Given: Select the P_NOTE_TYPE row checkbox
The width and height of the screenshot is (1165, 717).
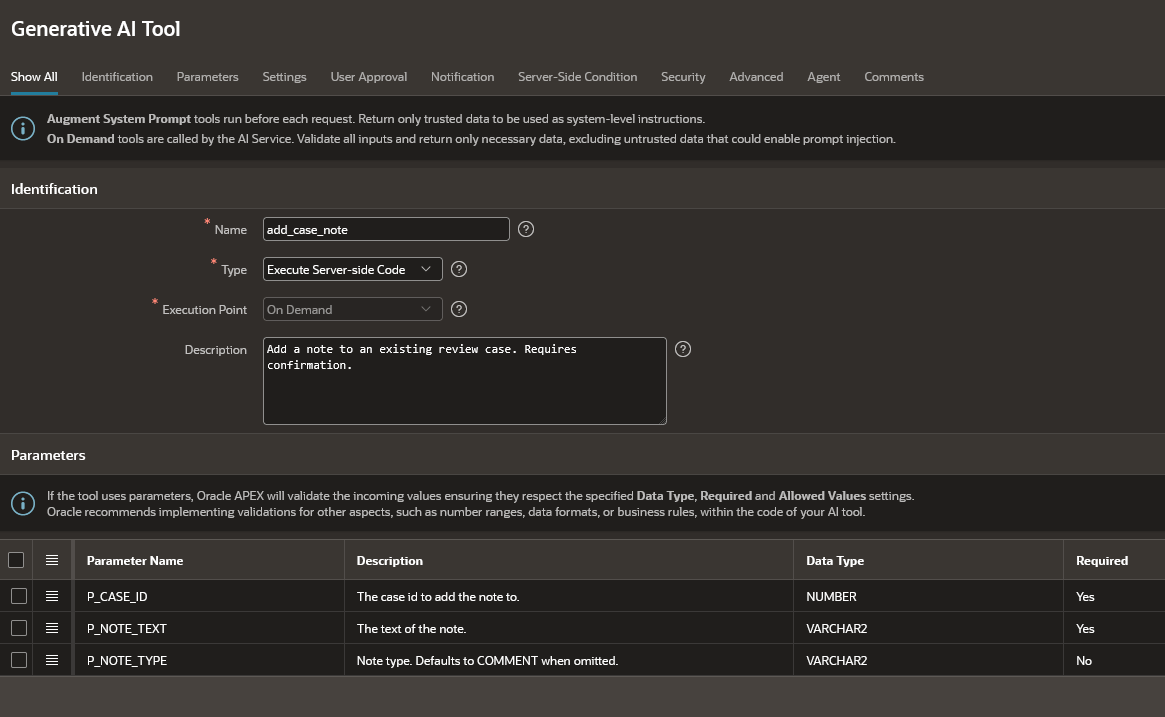Looking at the screenshot, I should tap(19, 660).
